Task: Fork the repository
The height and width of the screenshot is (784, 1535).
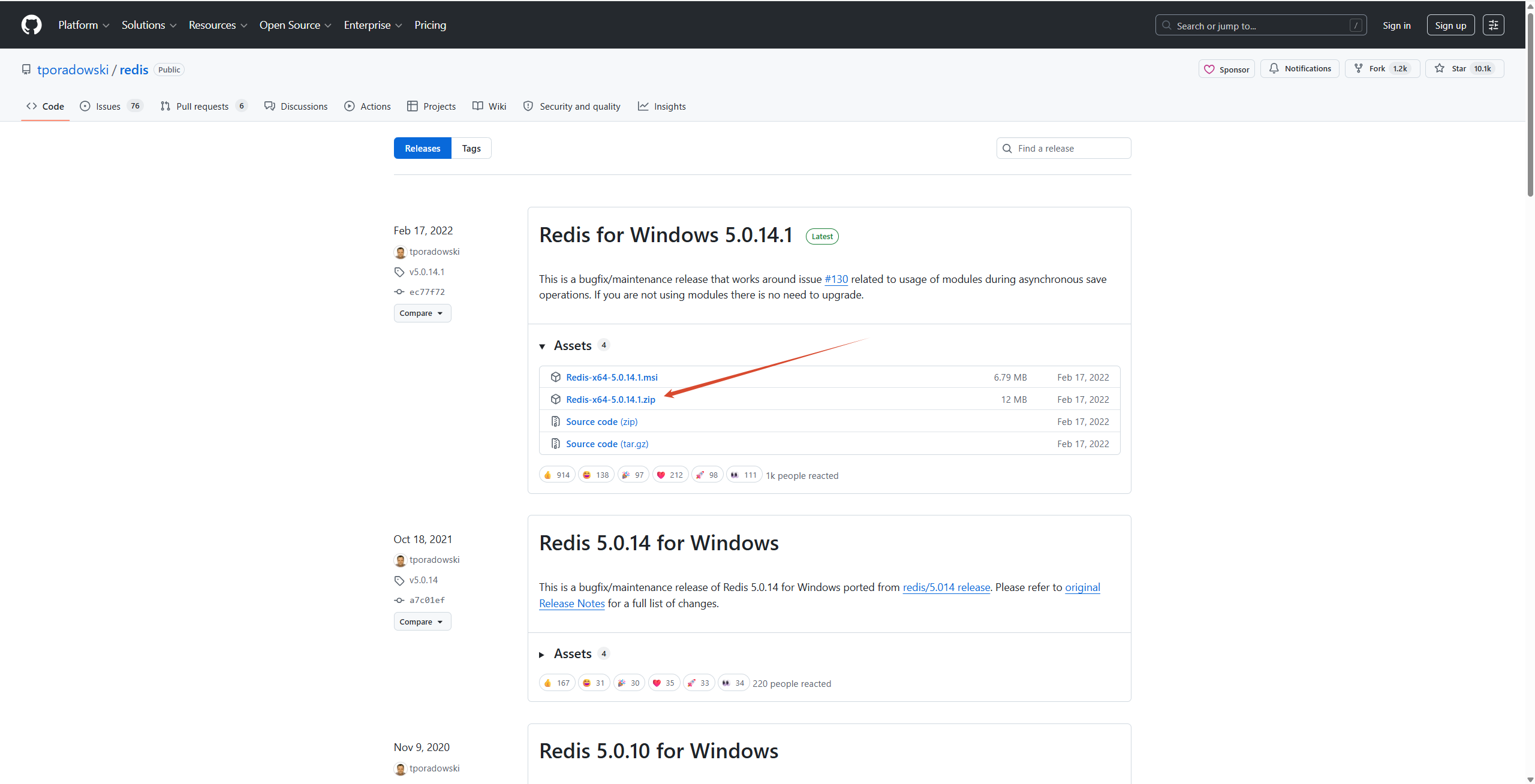Action: pos(1381,69)
